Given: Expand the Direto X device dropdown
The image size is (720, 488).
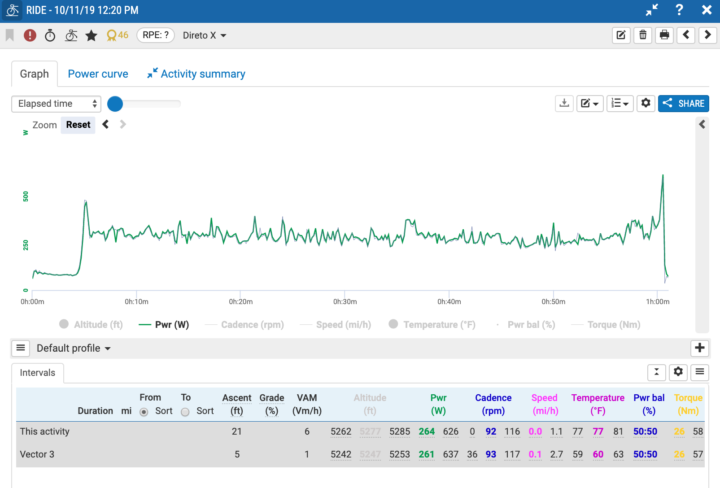Looking at the screenshot, I should pos(205,35).
